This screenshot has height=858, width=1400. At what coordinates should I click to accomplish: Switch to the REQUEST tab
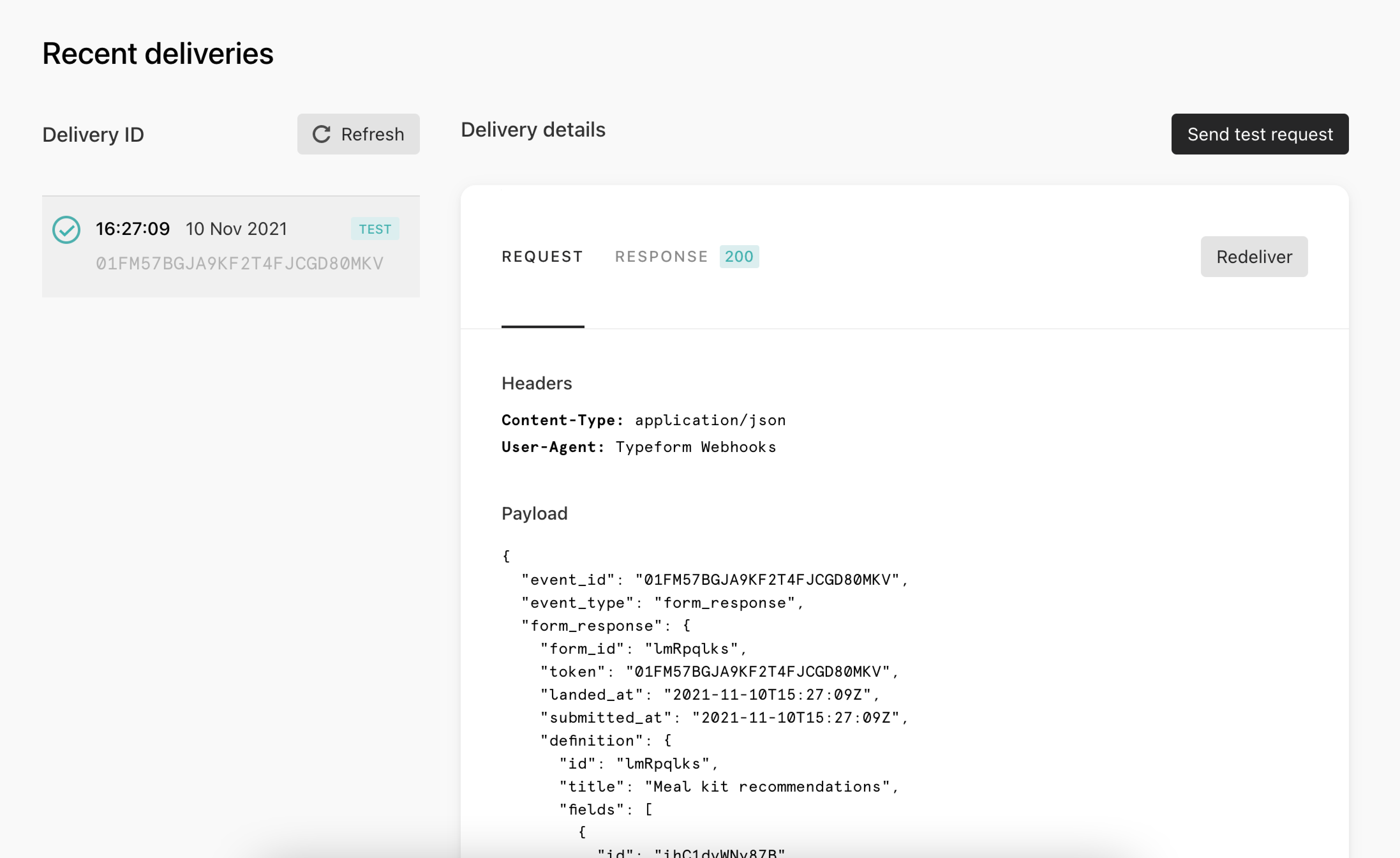[x=542, y=256]
